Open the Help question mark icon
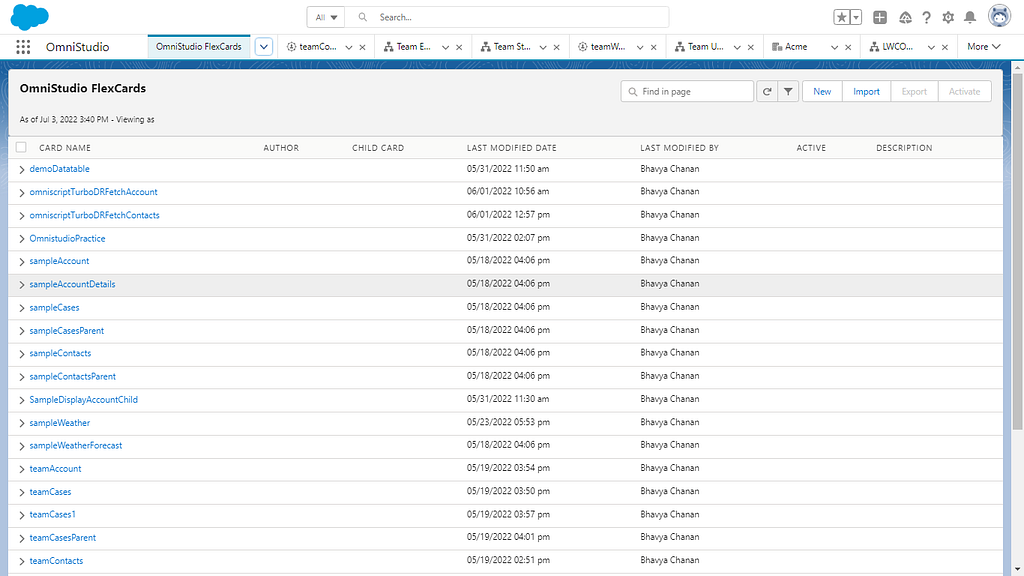Viewport: 1024px width, 576px height. (x=926, y=18)
